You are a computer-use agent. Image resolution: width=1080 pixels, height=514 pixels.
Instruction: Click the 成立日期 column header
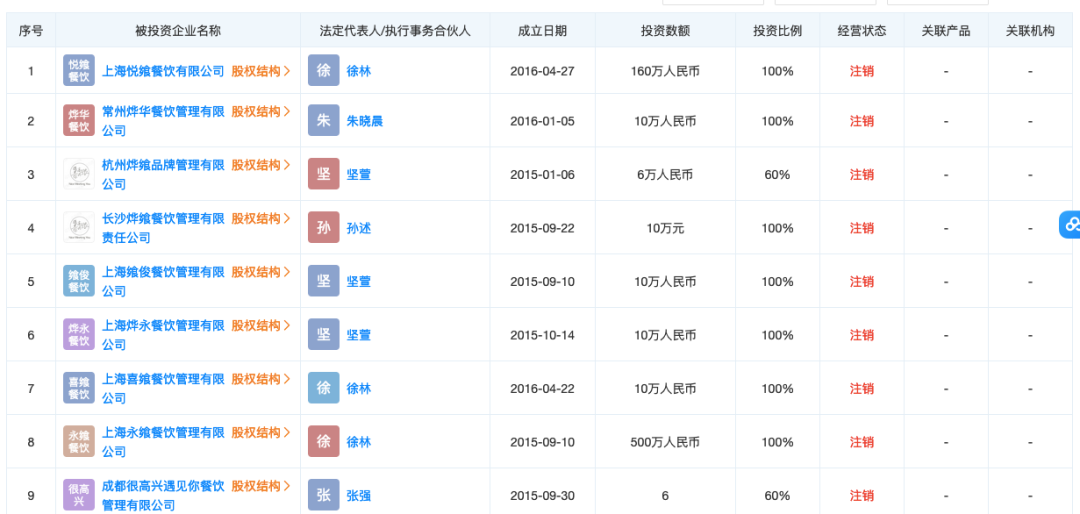542,31
